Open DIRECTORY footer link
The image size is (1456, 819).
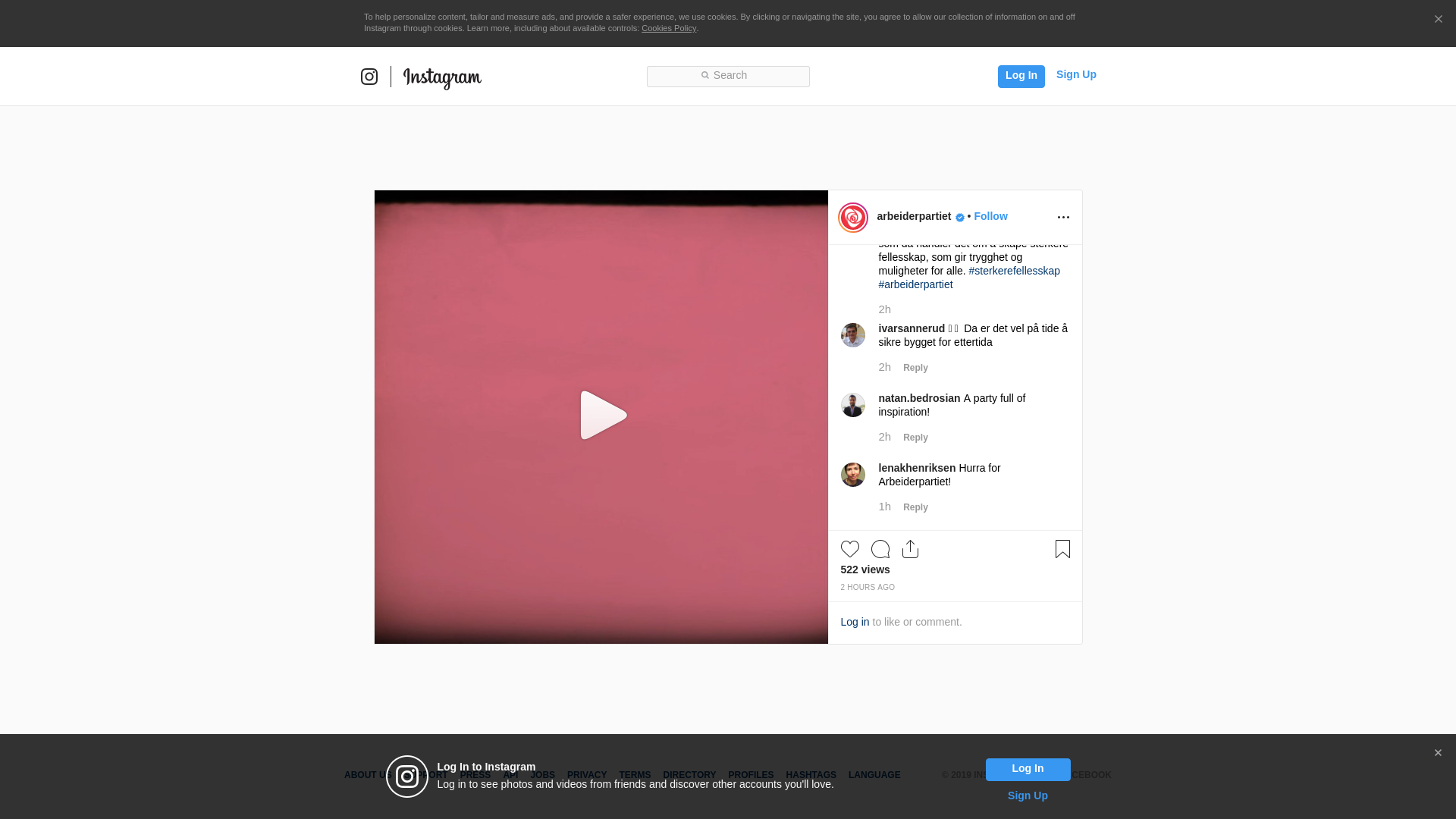click(x=689, y=775)
